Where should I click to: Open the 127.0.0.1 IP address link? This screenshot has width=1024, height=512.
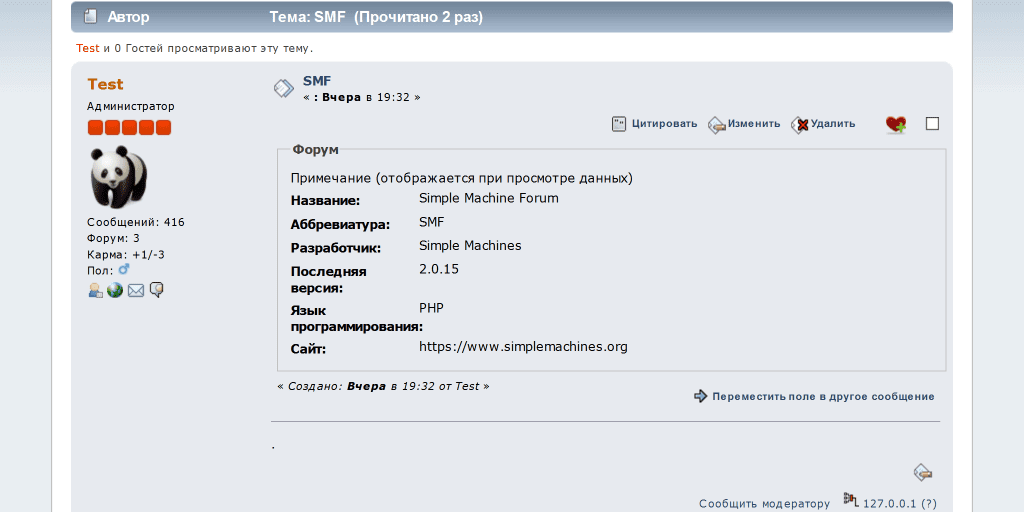coord(889,504)
